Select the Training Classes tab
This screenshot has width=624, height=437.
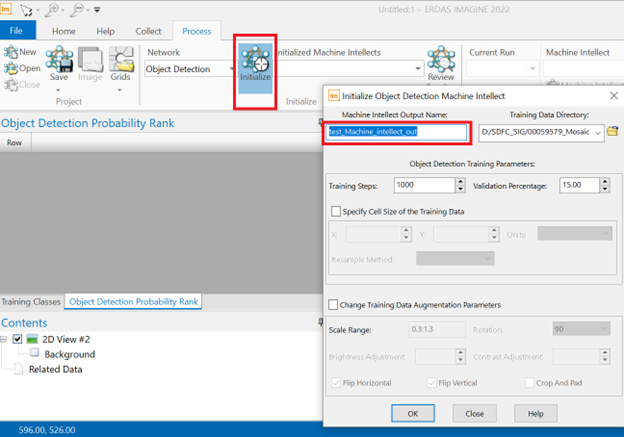pyautogui.click(x=31, y=301)
